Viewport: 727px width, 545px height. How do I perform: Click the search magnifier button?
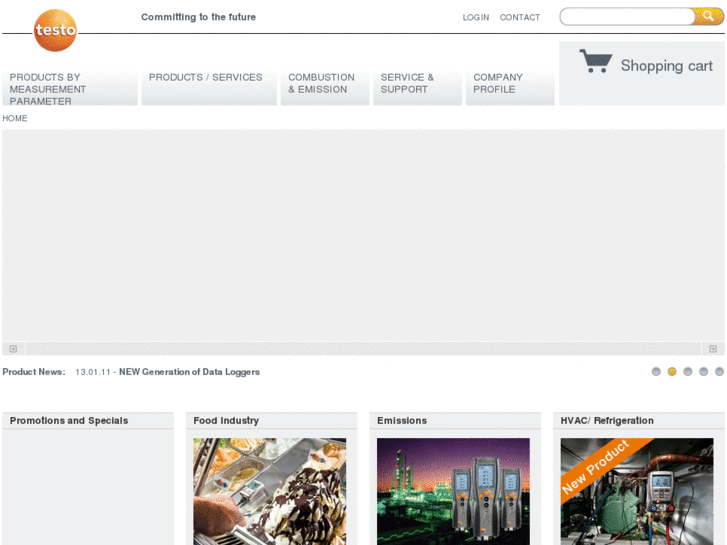[x=708, y=17]
